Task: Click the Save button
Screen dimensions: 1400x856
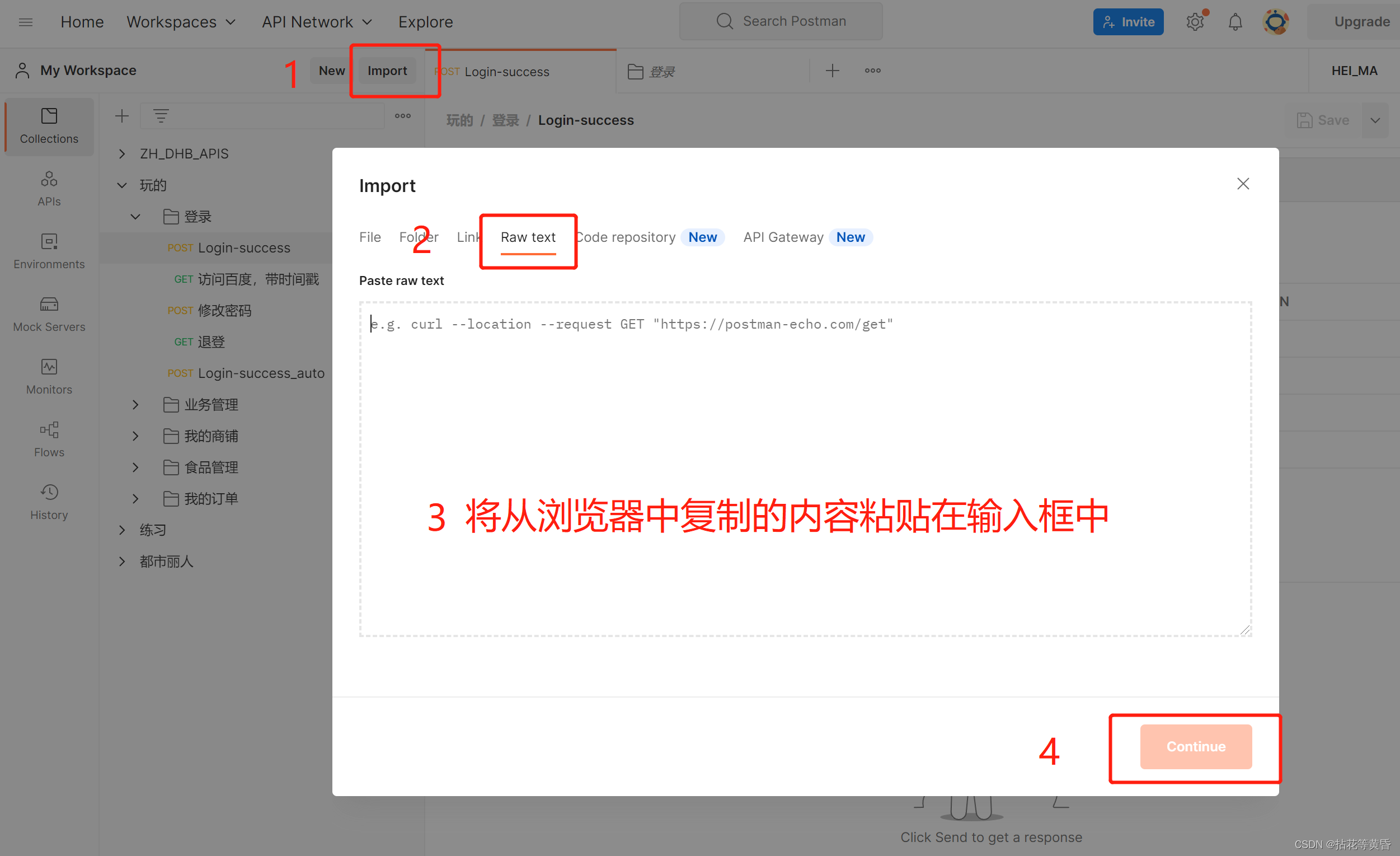Action: coord(1323,120)
